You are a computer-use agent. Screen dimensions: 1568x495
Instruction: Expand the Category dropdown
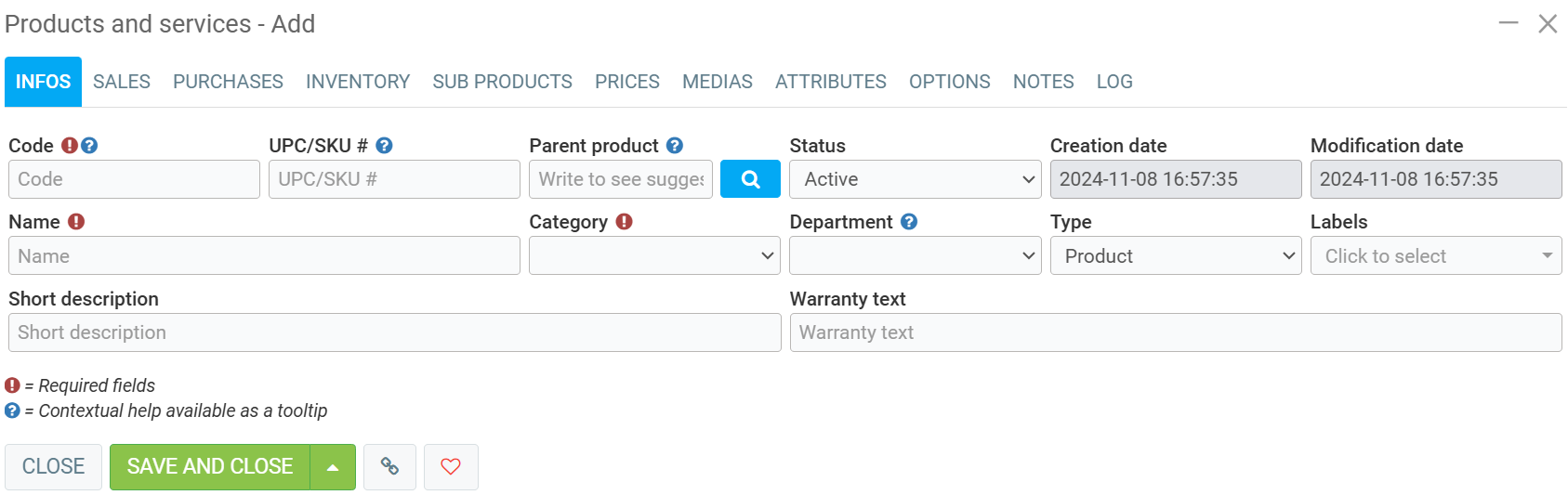click(654, 255)
